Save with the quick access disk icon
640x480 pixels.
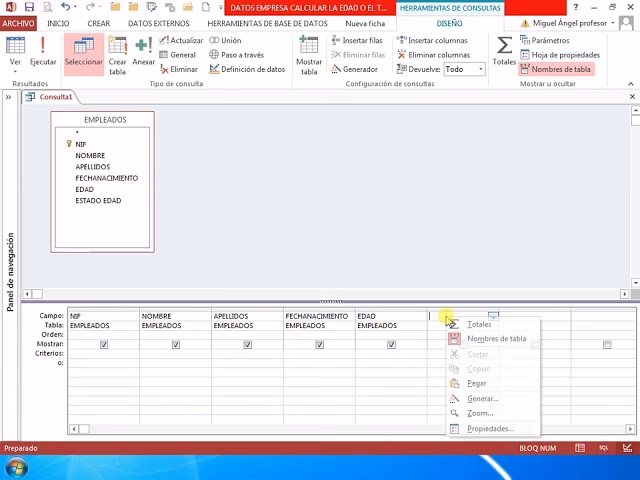(29, 7)
